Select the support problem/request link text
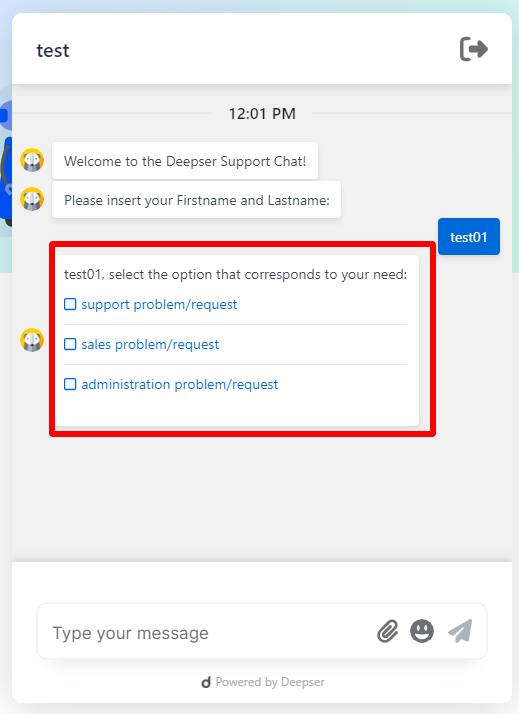This screenshot has width=519, height=714. 159,305
